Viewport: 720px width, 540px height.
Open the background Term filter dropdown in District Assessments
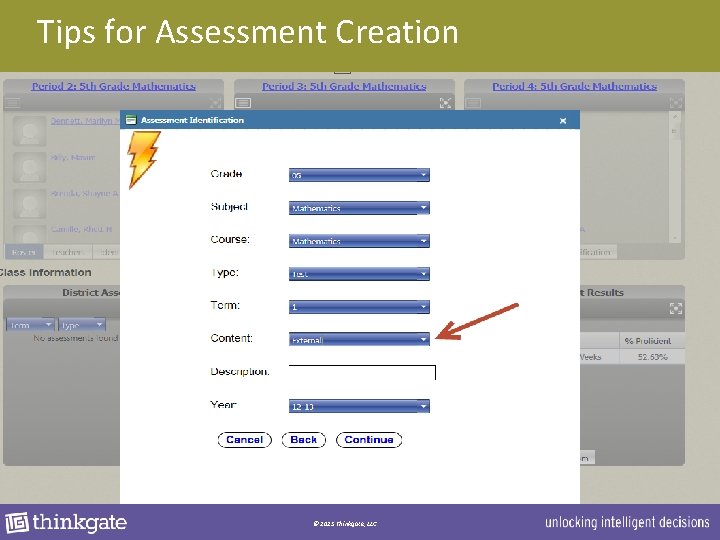click(x=30, y=325)
